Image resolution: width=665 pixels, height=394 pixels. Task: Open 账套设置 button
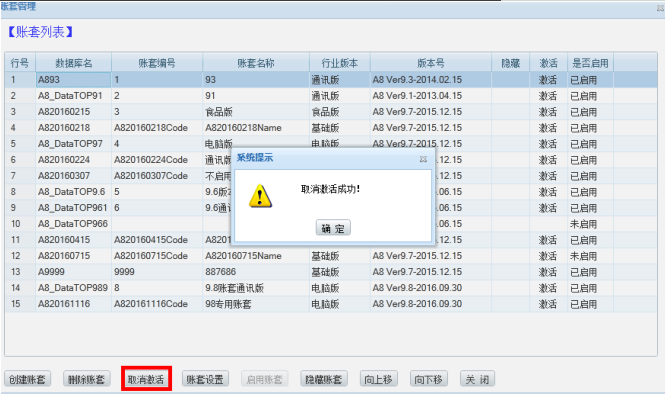205,379
